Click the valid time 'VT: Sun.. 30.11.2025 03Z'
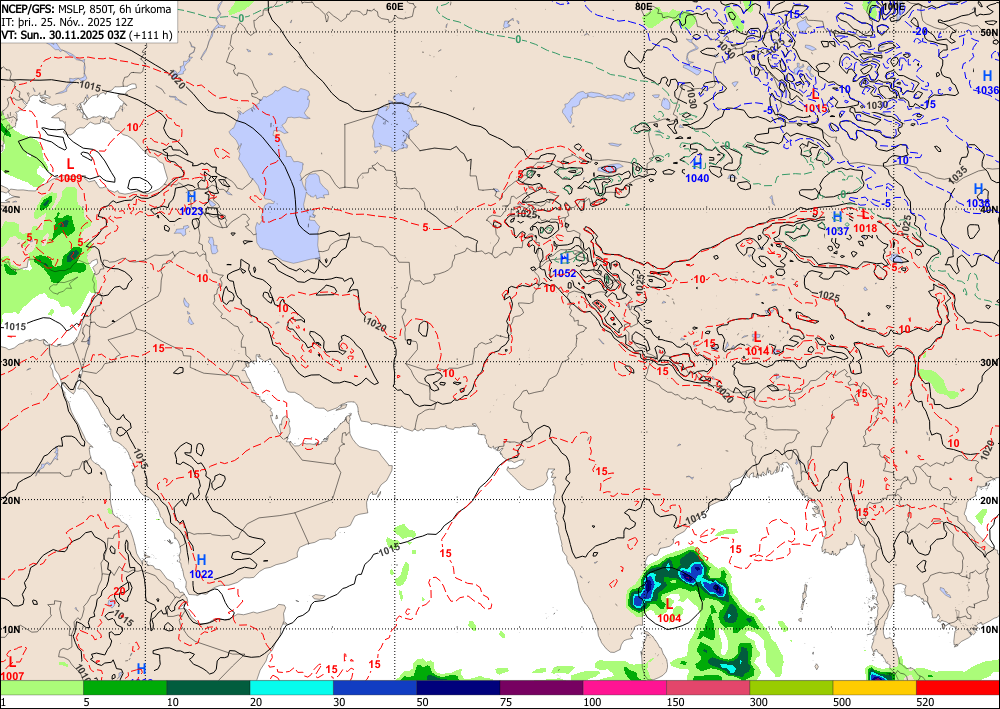 point(63,35)
